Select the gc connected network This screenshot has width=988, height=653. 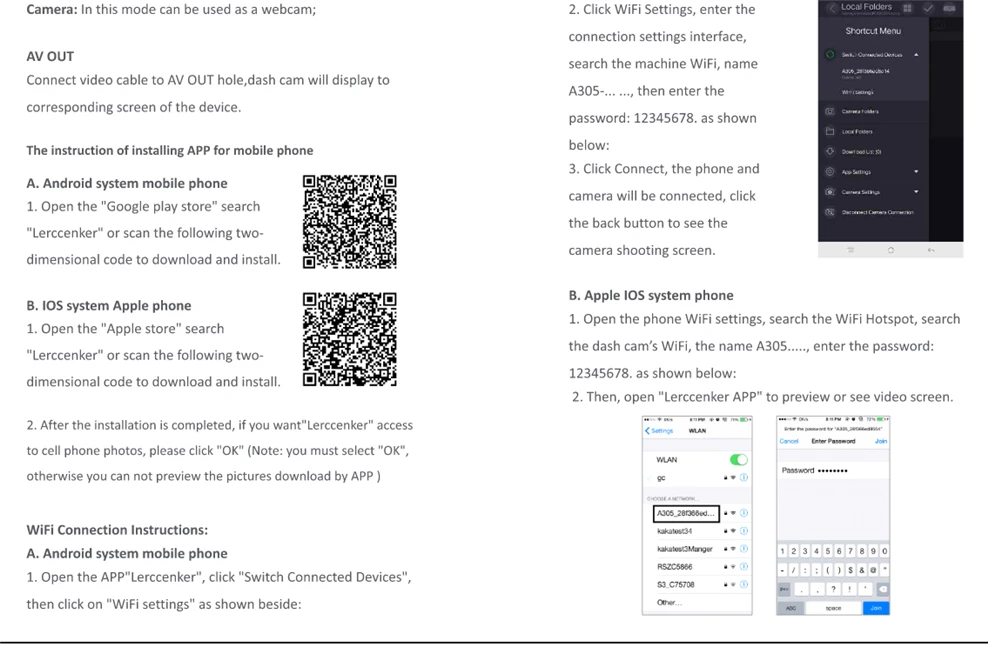(661, 478)
